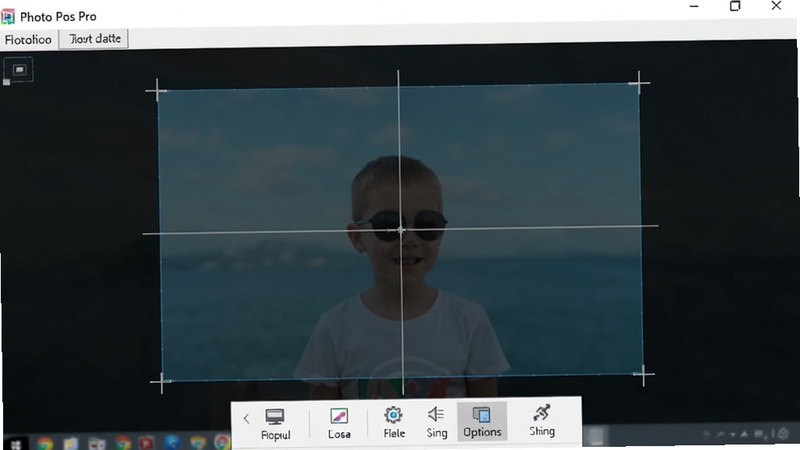Screen dimensions: 800x450
Task: Click the top-left crop corner handle
Action: [157, 91]
